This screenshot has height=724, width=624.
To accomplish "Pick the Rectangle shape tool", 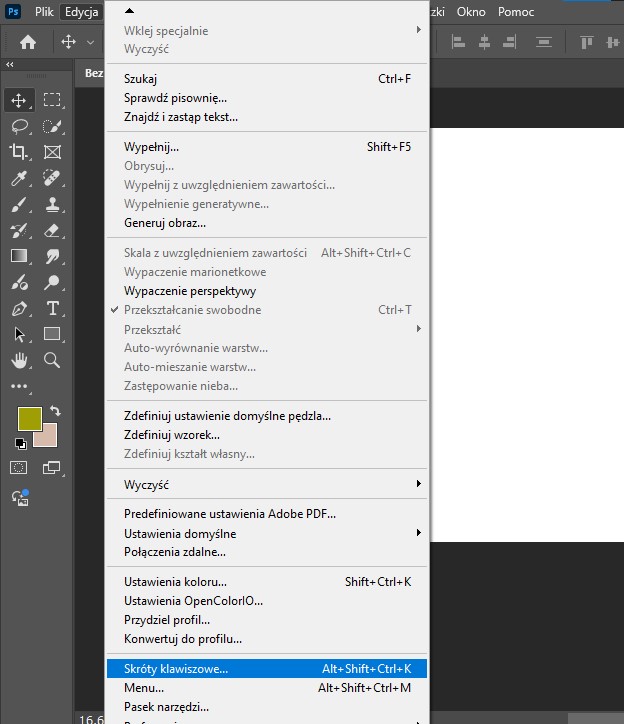I will point(52,334).
